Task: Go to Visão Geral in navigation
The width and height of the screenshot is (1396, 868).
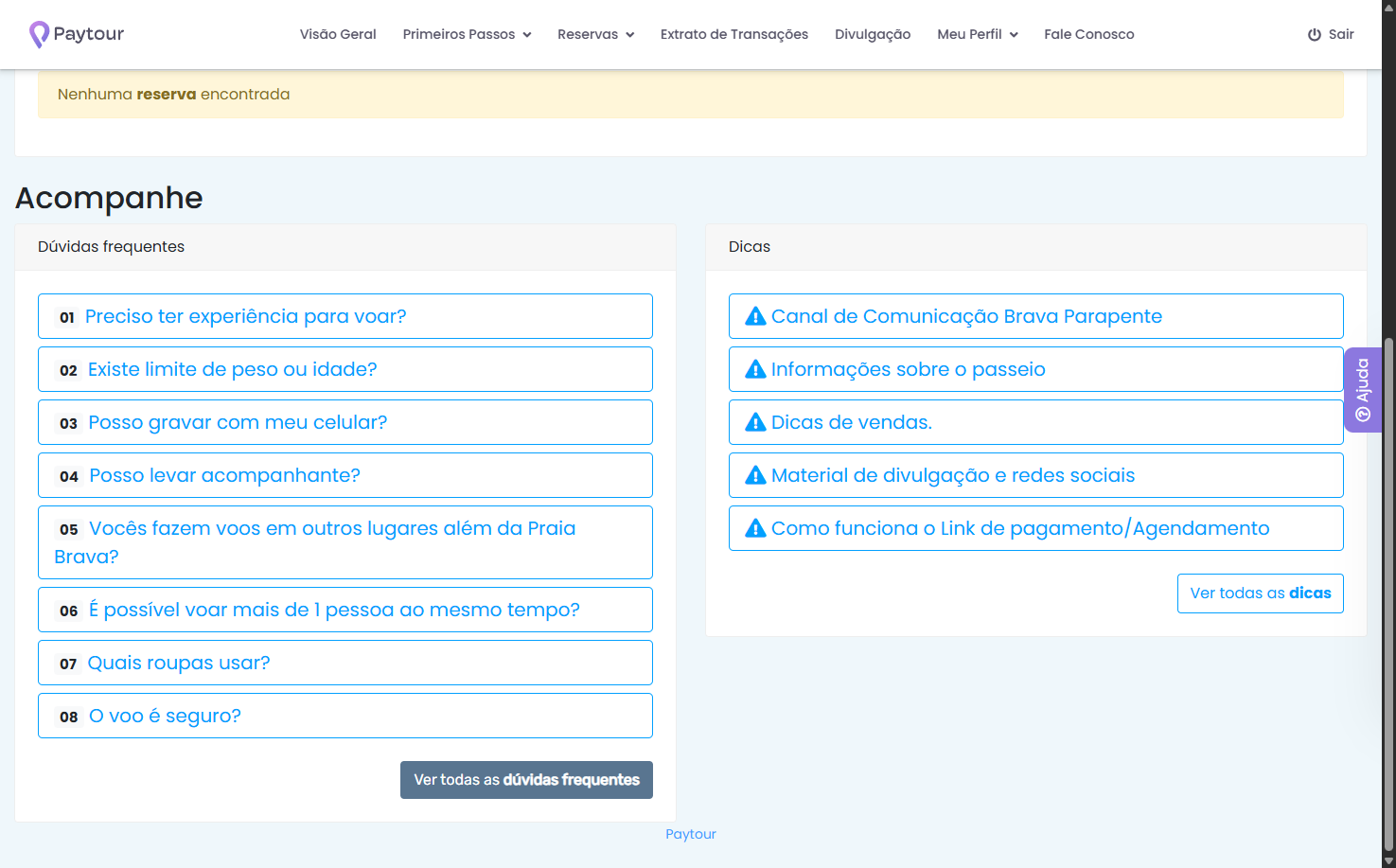Action: [x=338, y=34]
